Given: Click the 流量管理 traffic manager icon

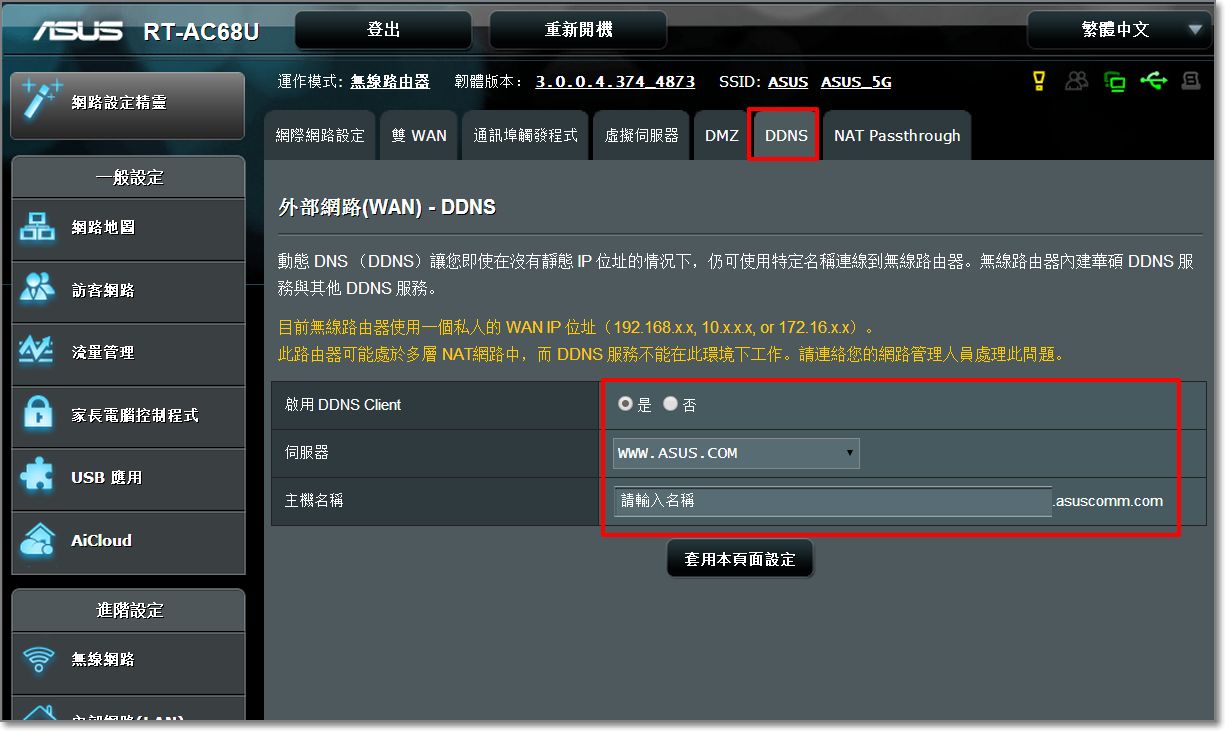Looking at the screenshot, I should pos(38,352).
